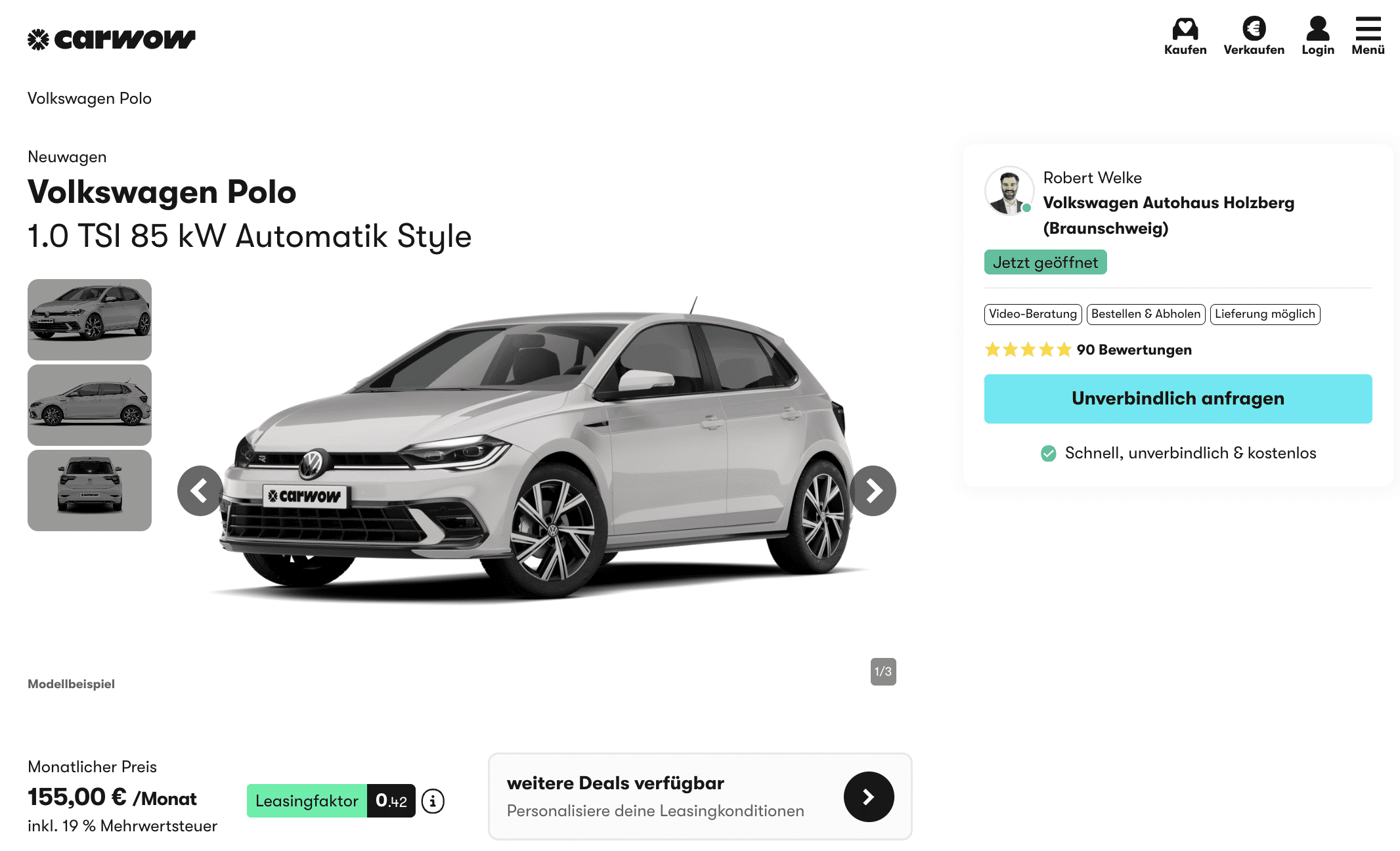Open Robert Welke dealer avatar
The image size is (1400, 851).
click(1009, 190)
